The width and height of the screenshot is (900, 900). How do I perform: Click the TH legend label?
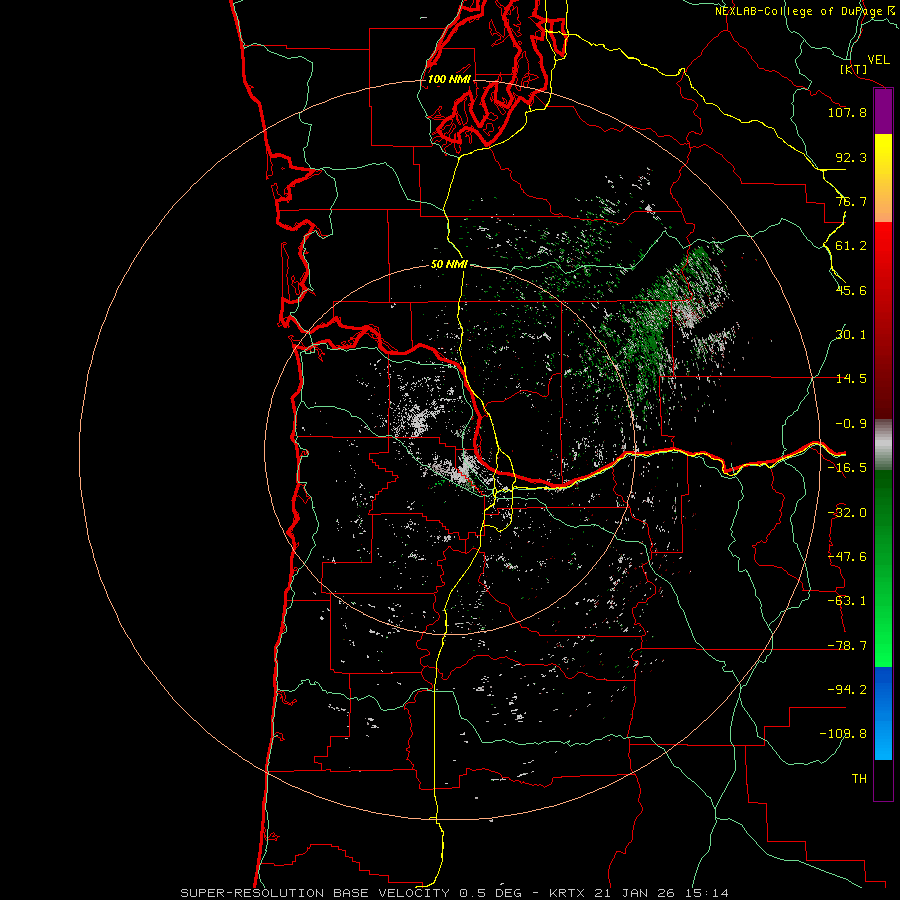(859, 779)
